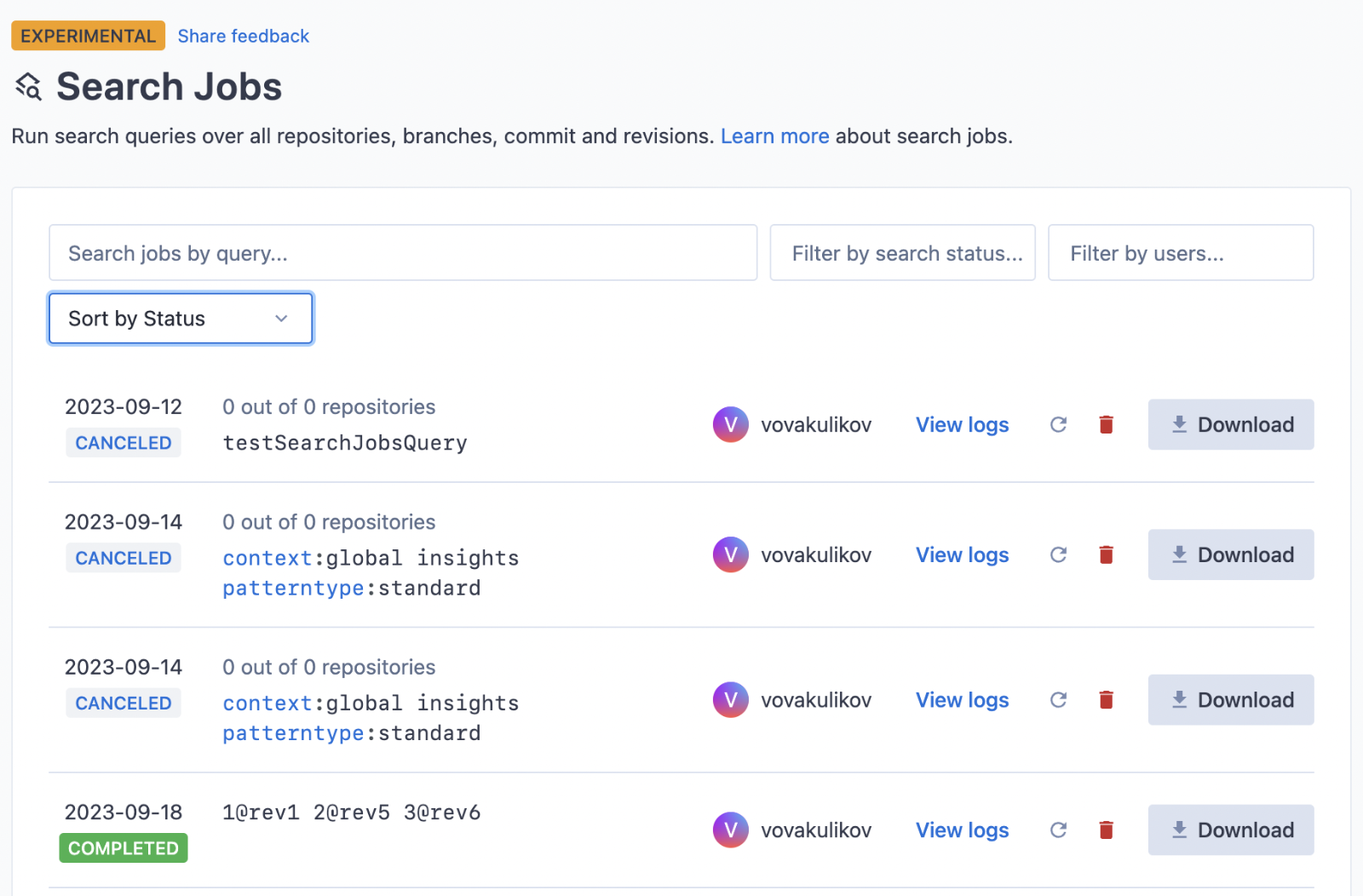1363x896 pixels.
Task: Rerun the second 2023-09-14 canceled job
Action: click(x=1058, y=699)
